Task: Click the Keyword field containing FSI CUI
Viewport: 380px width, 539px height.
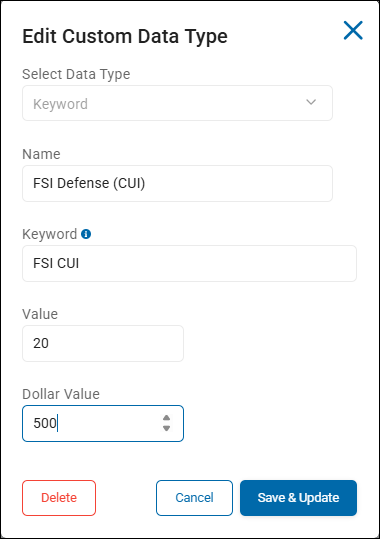Action: pos(189,264)
